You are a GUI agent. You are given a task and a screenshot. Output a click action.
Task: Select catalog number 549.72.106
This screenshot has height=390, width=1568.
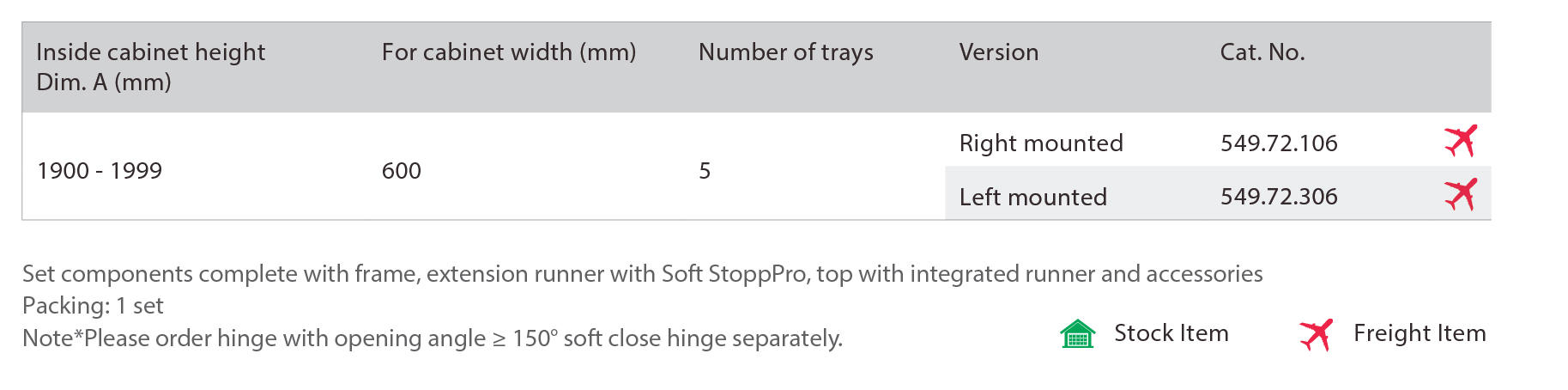1279,143
